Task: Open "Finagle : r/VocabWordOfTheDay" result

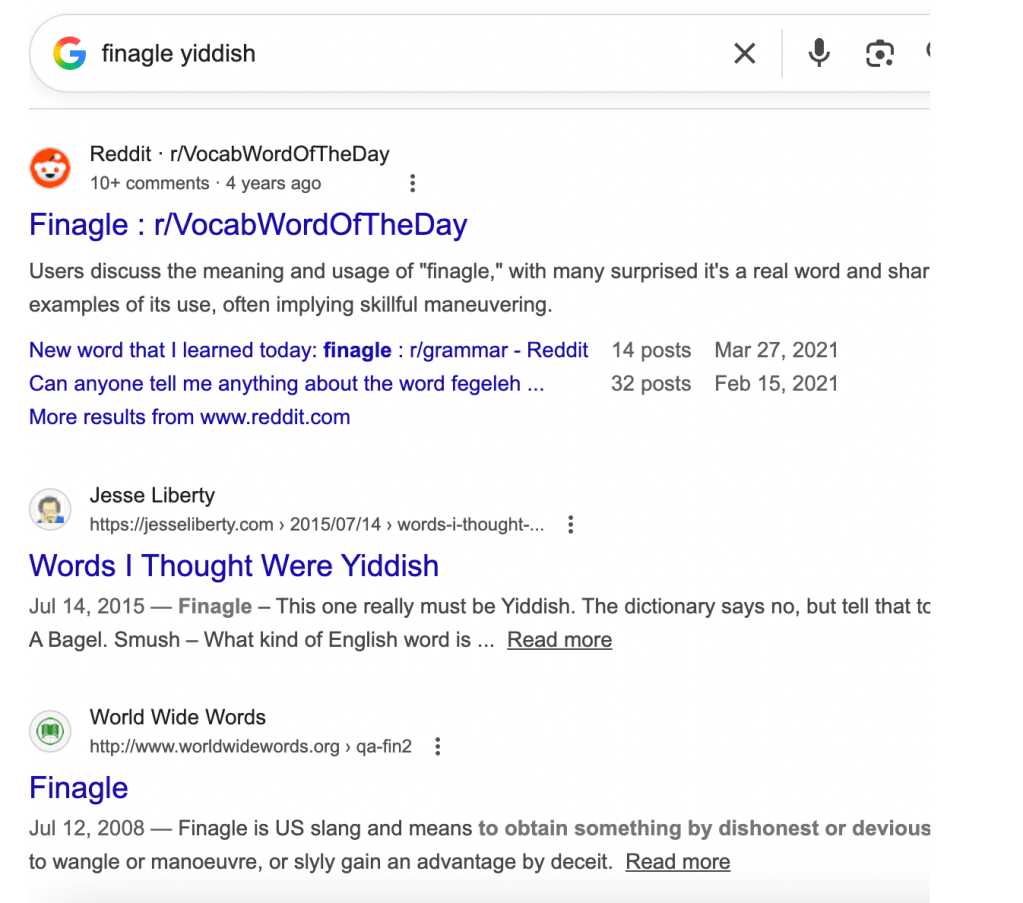Action: [x=248, y=224]
